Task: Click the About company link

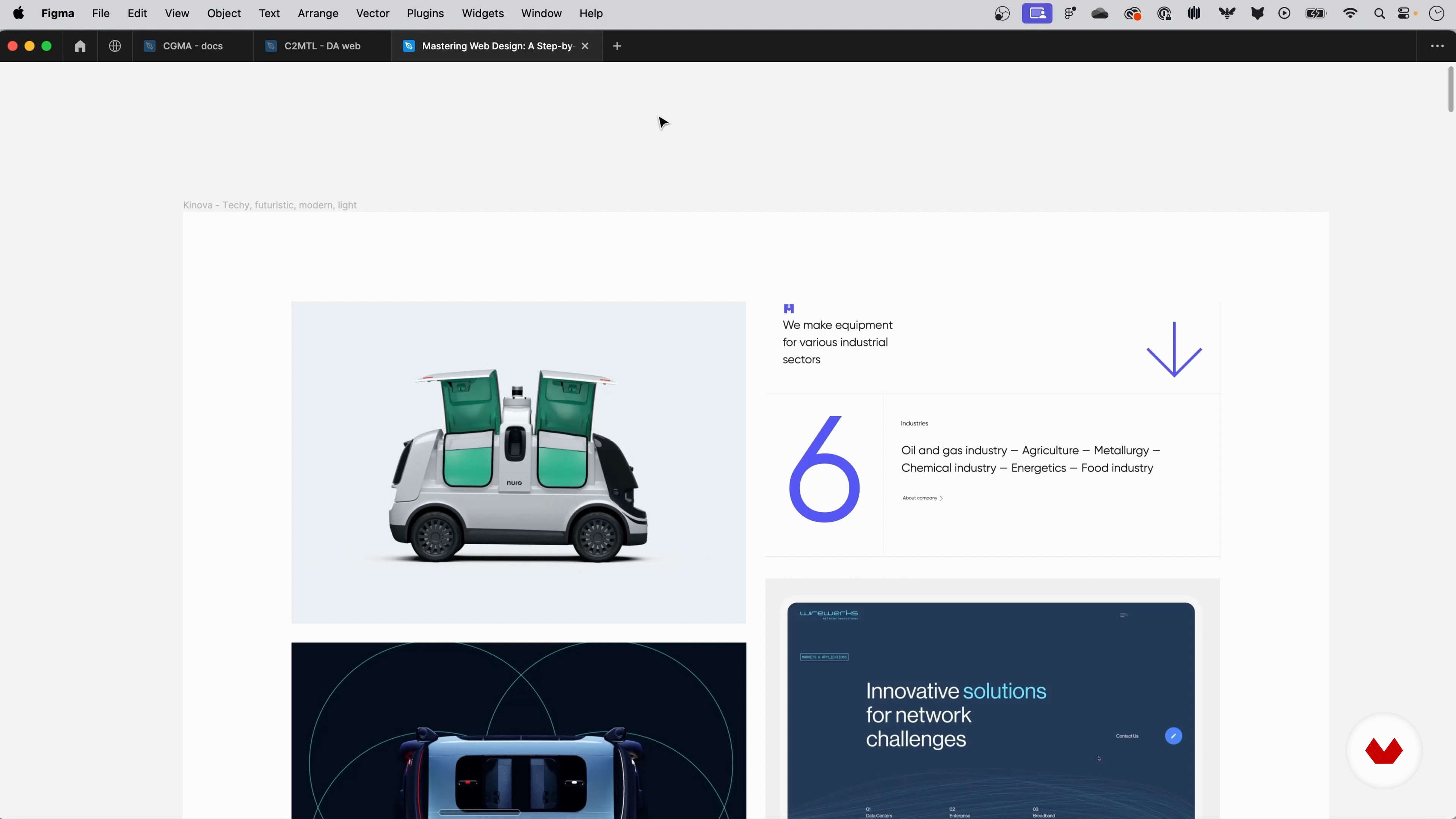Action: [x=923, y=498]
